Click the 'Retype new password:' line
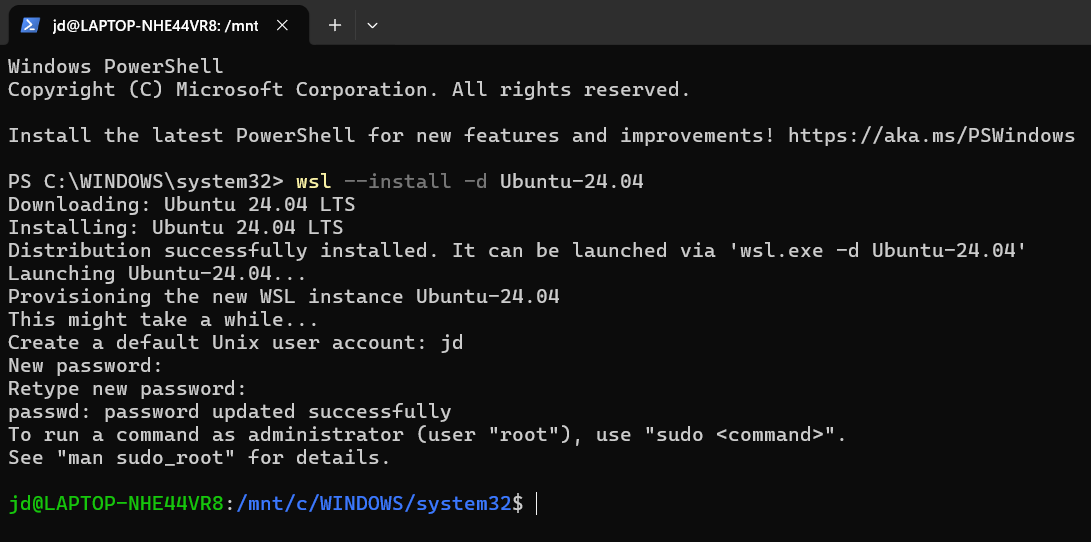Screen dimensions: 1091x542 127,389
